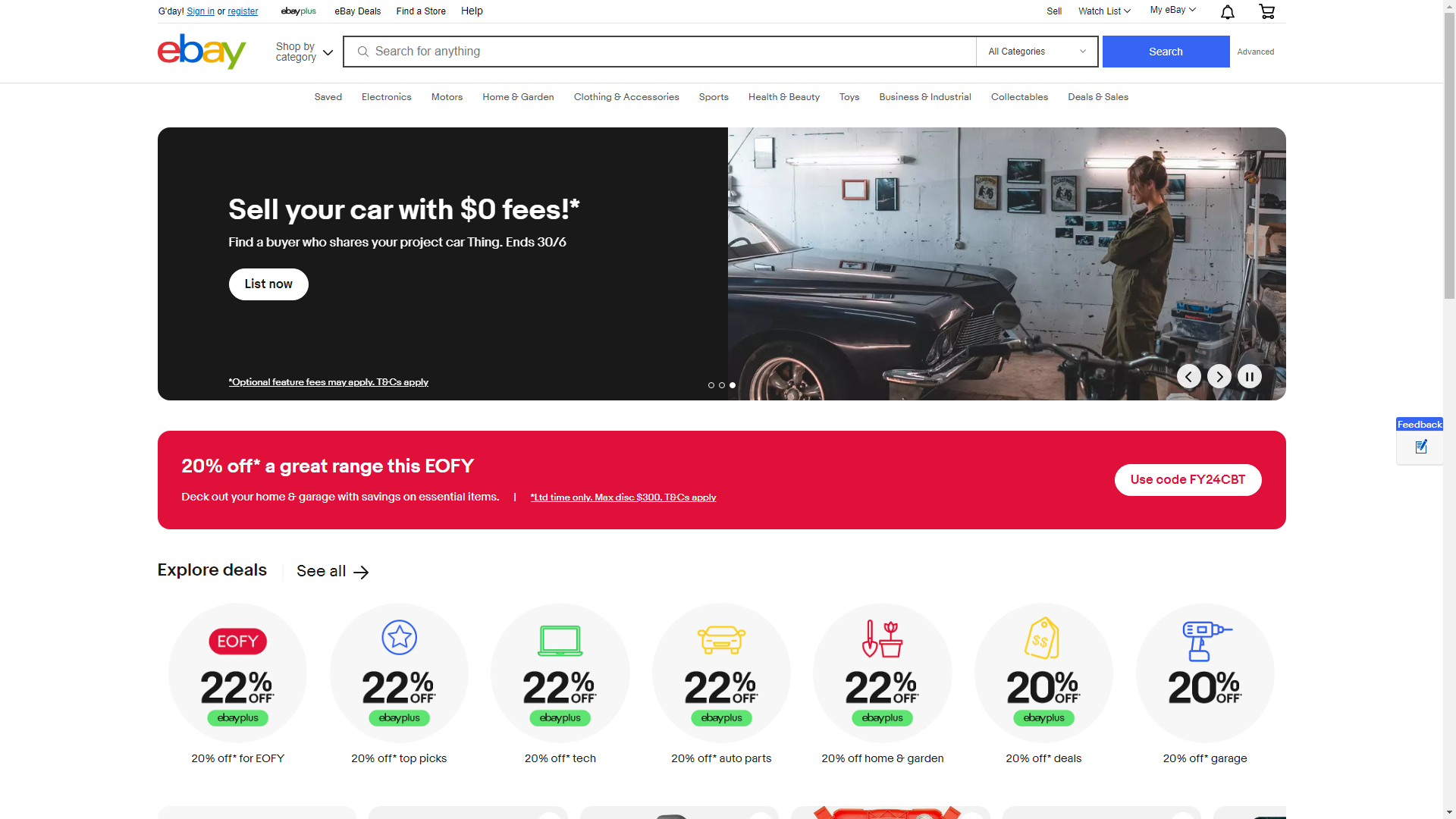This screenshot has height=819, width=1456.
Task: Go to next carousel slide arrow
Action: pyautogui.click(x=1219, y=376)
